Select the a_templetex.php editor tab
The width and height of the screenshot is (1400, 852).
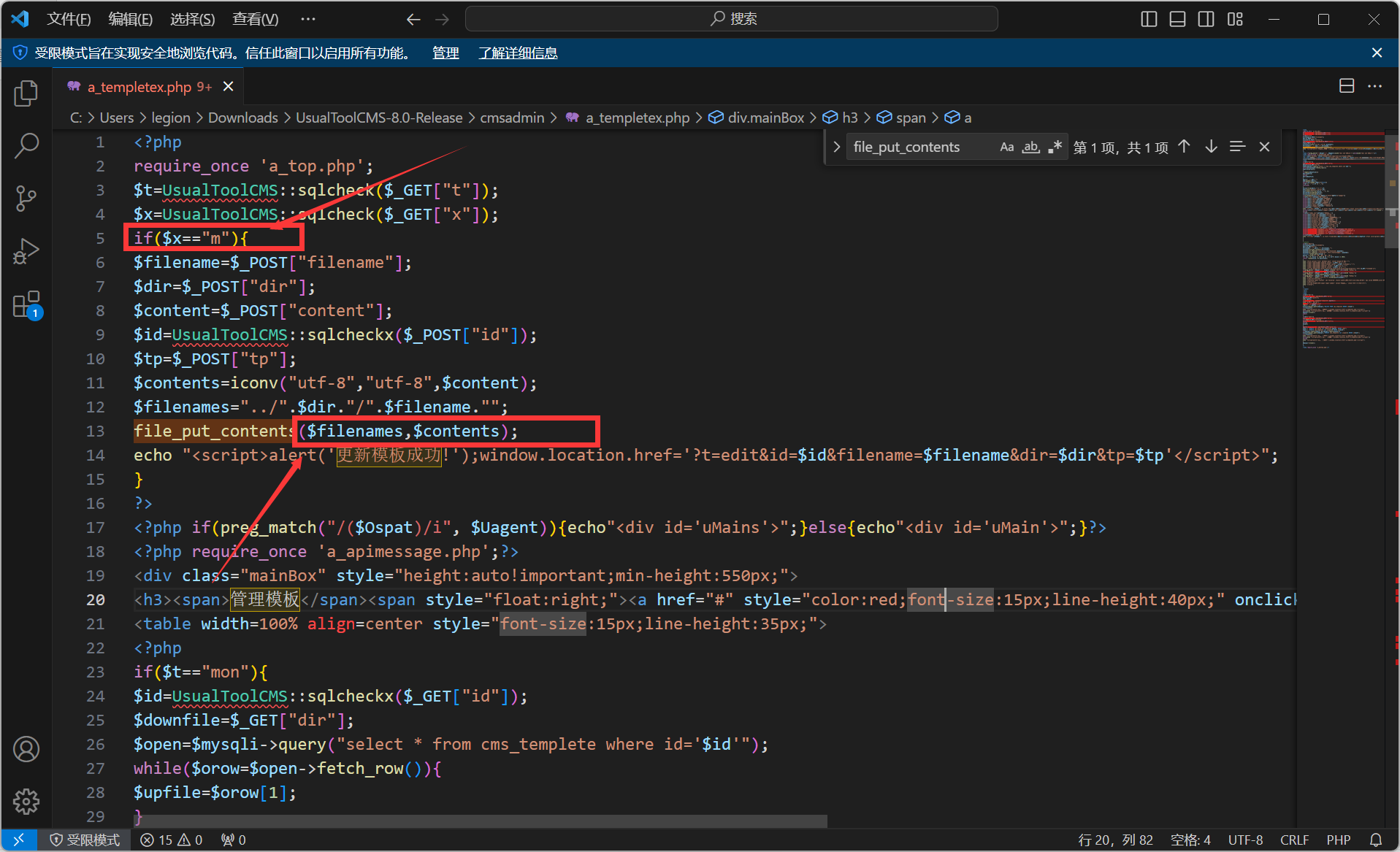(150, 87)
